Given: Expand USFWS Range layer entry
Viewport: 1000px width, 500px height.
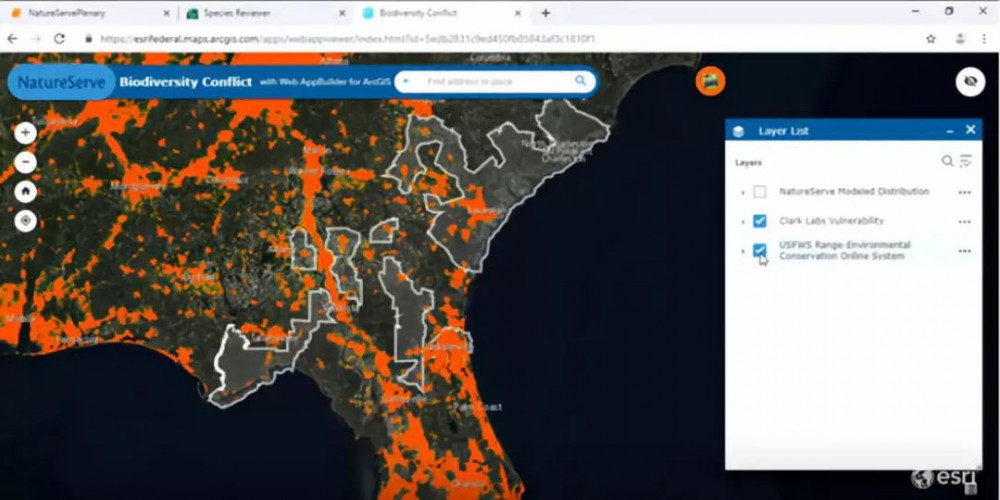Looking at the screenshot, I should 742,251.
